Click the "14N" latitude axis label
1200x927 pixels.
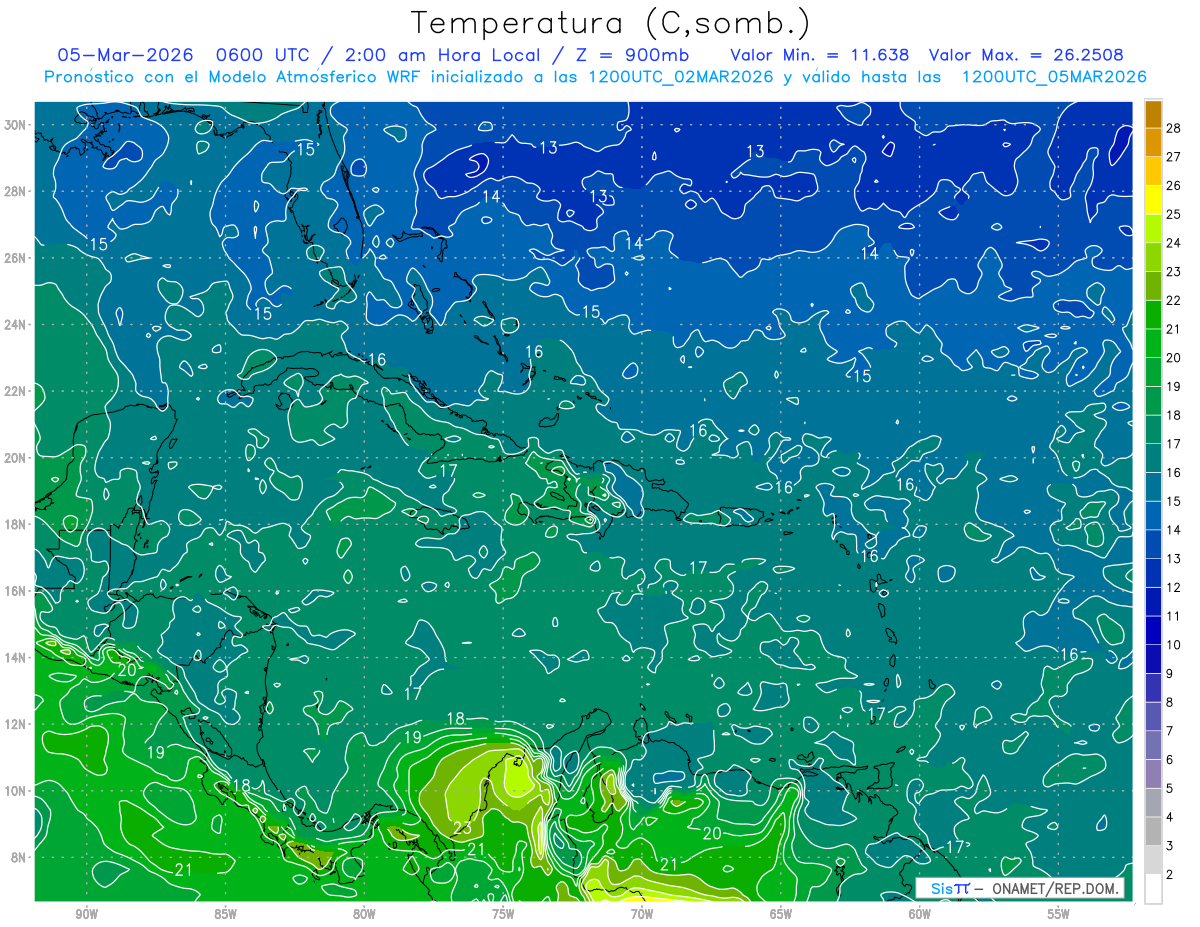(x=17, y=658)
